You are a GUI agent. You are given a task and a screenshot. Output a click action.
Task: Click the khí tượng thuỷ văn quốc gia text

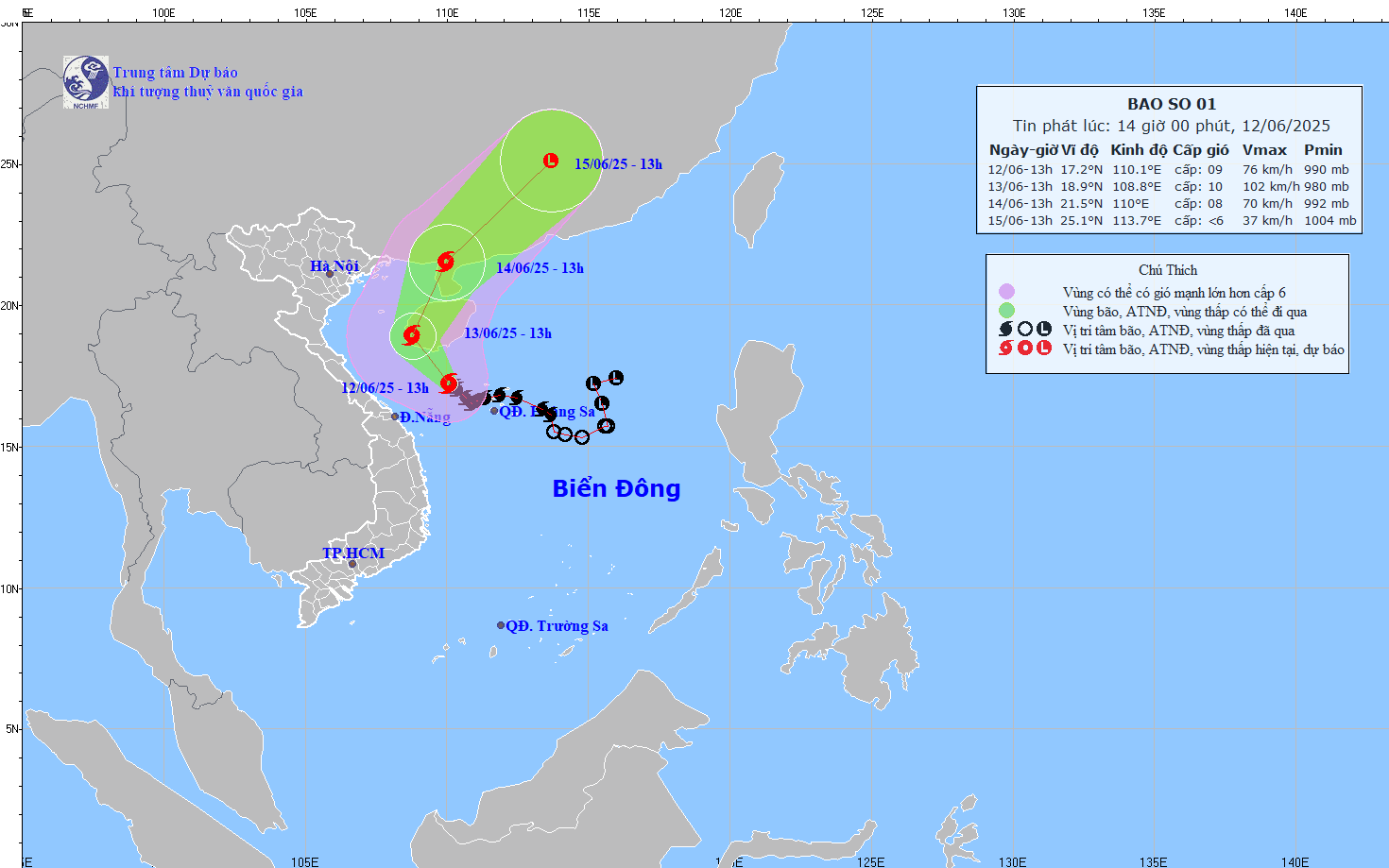coord(208,92)
